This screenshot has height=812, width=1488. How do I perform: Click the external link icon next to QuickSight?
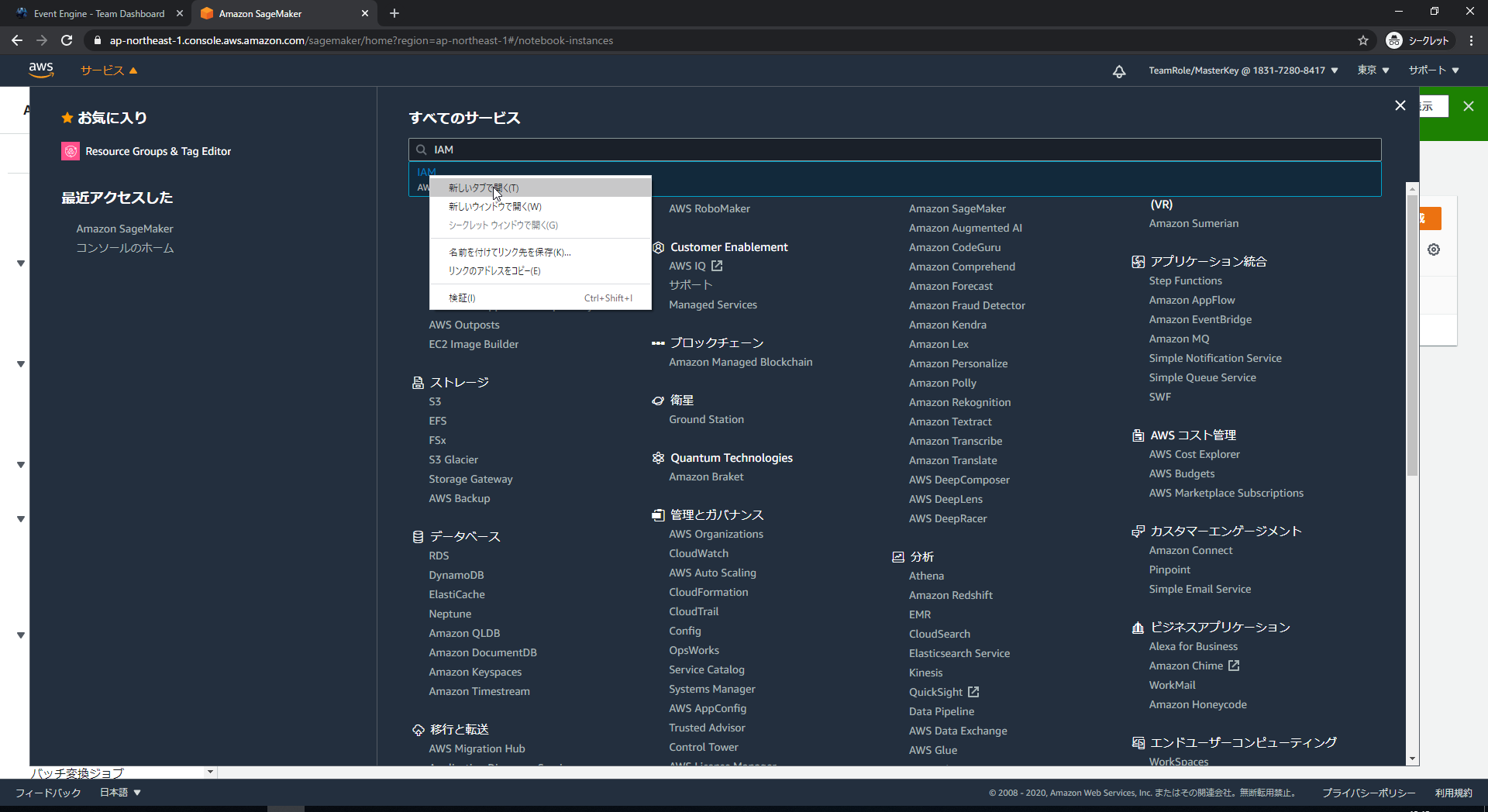[x=973, y=692]
